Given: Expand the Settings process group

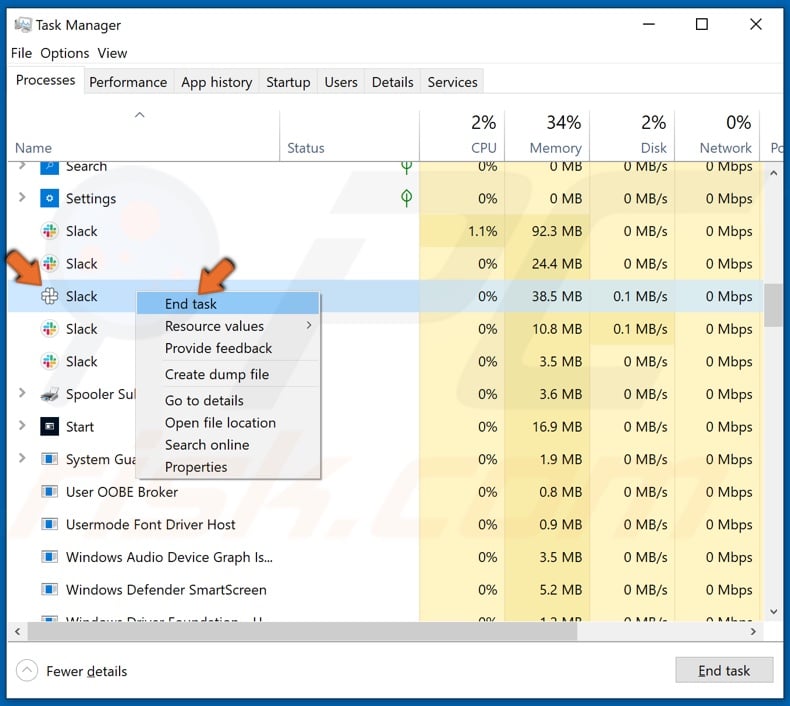Looking at the screenshot, I should pyautogui.click(x=22, y=198).
